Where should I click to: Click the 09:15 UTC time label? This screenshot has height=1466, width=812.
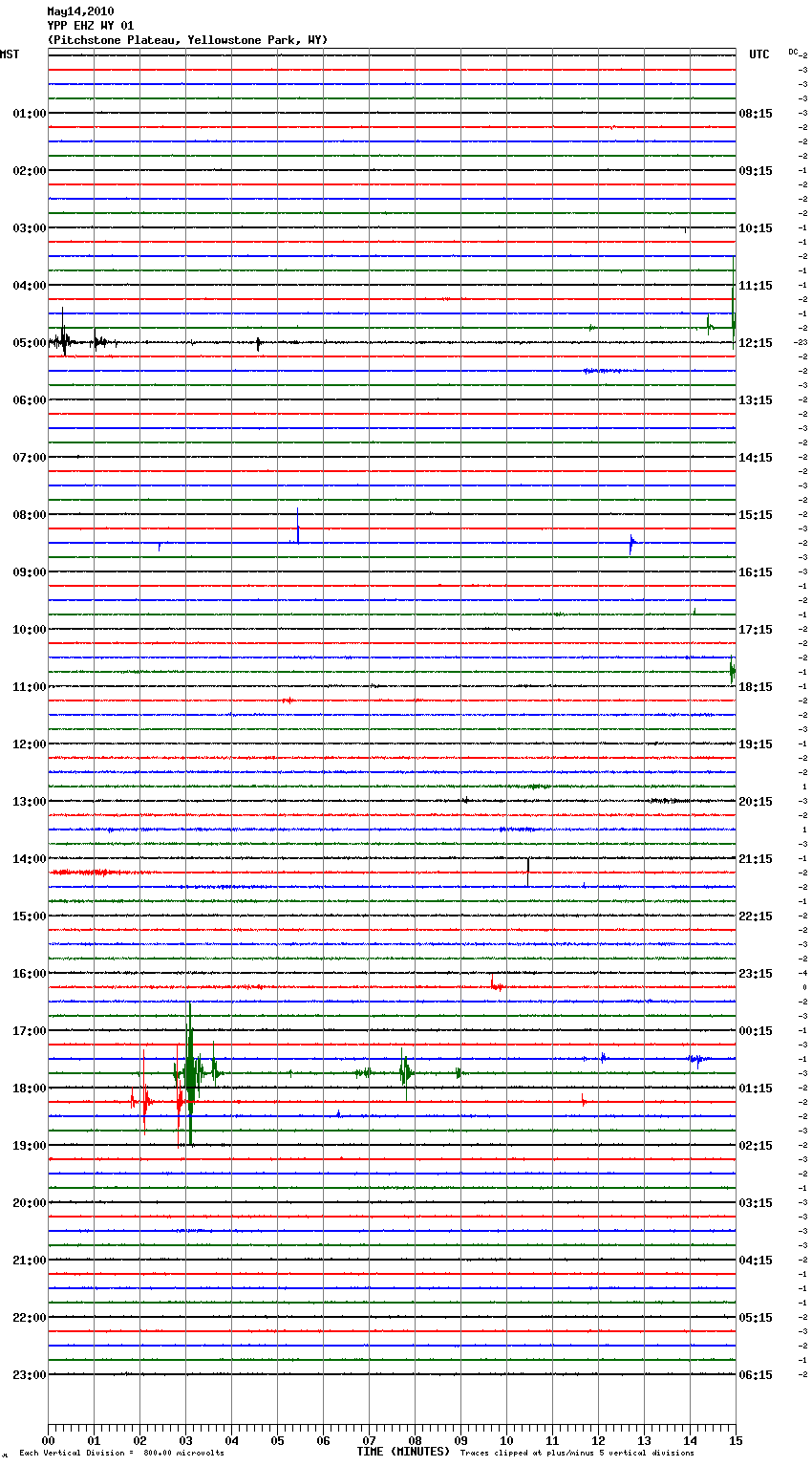tap(756, 171)
